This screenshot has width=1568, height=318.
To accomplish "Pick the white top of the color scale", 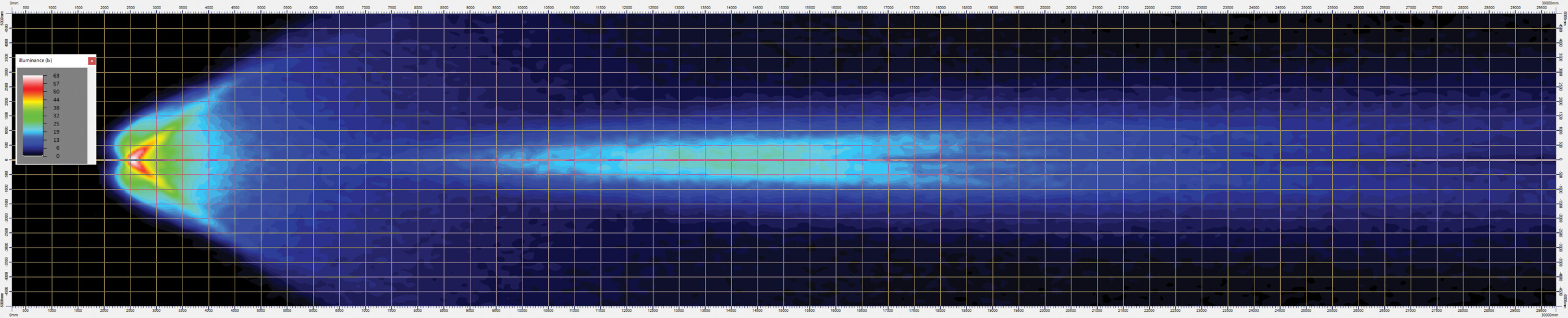I will (33, 78).
